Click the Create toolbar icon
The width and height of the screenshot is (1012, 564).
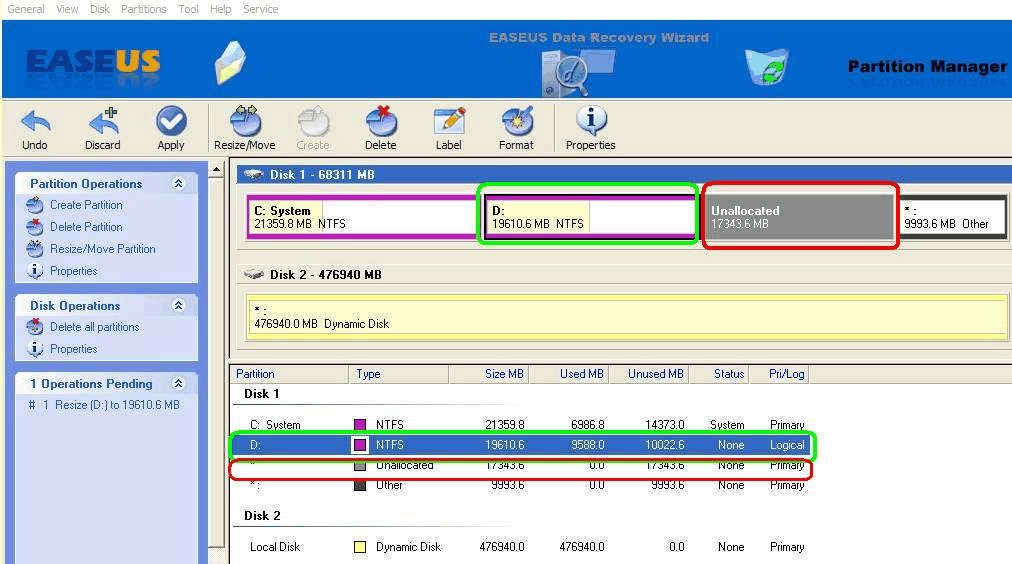pyautogui.click(x=313, y=121)
